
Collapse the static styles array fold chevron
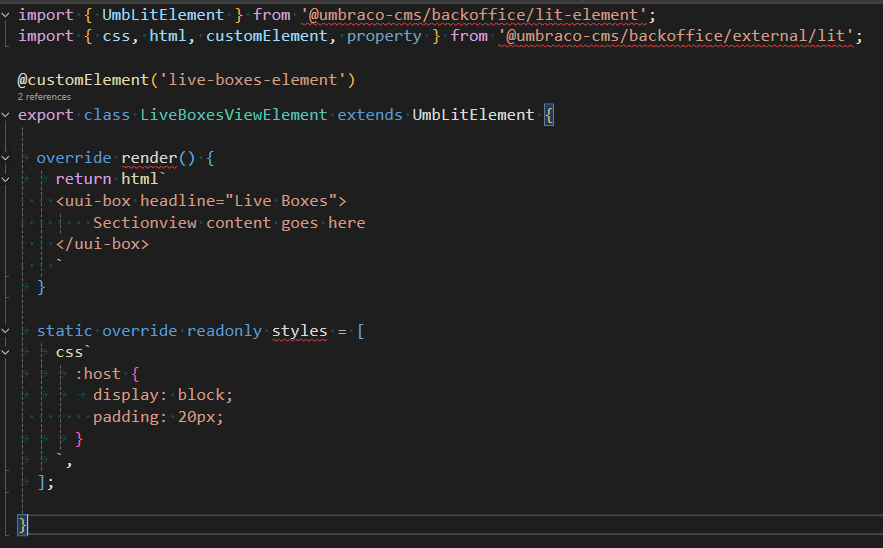point(6,331)
